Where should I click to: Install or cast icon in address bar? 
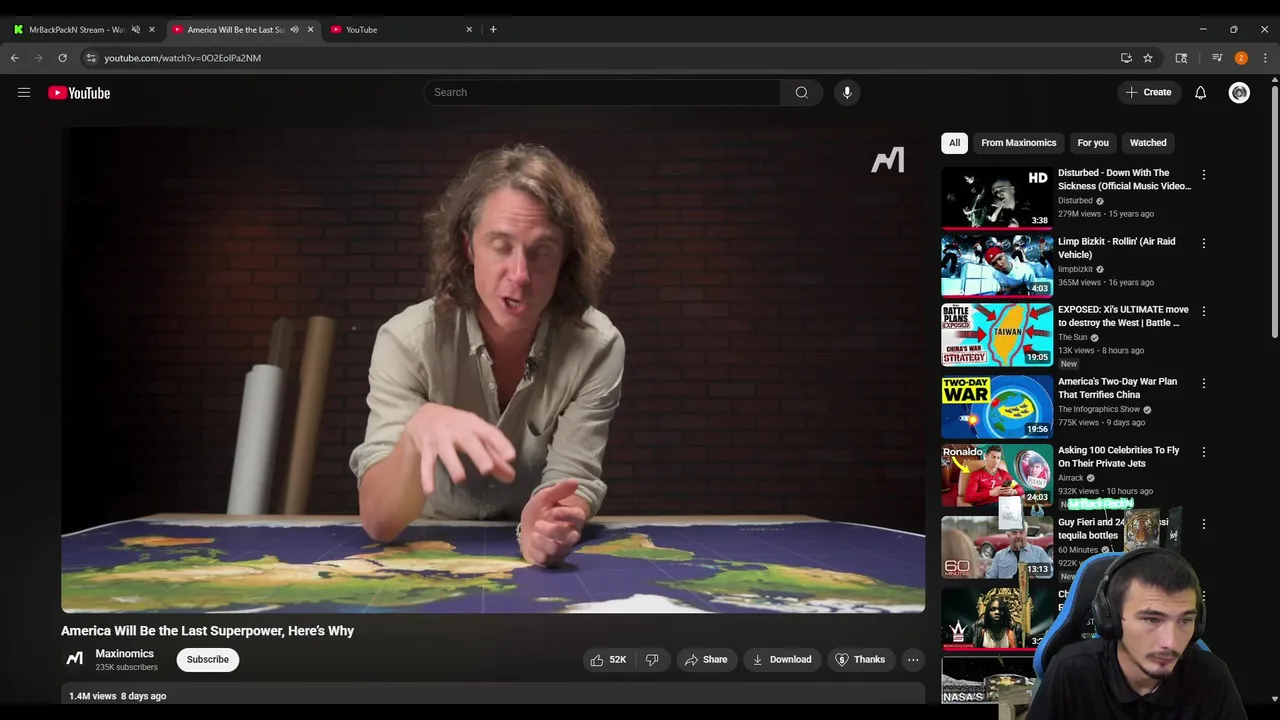[1126, 58]
